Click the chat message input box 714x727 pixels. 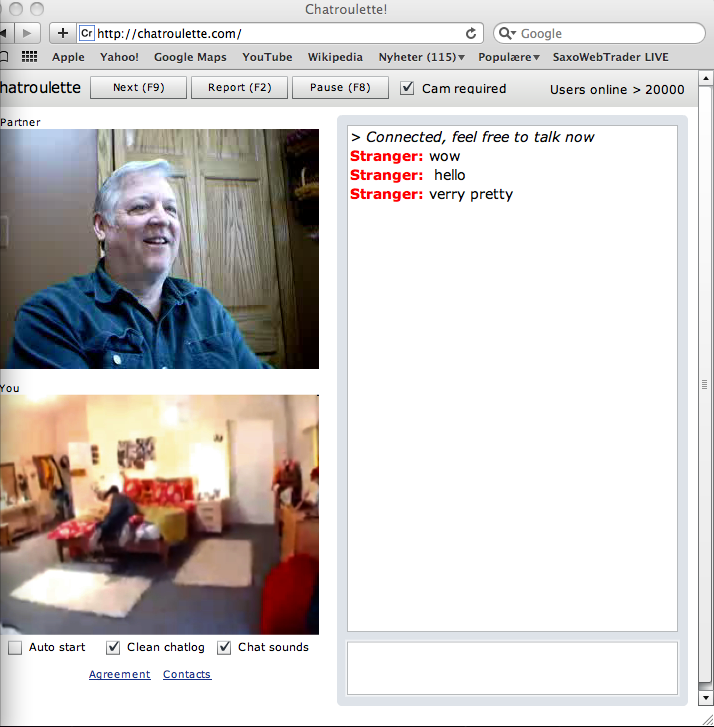512,668
